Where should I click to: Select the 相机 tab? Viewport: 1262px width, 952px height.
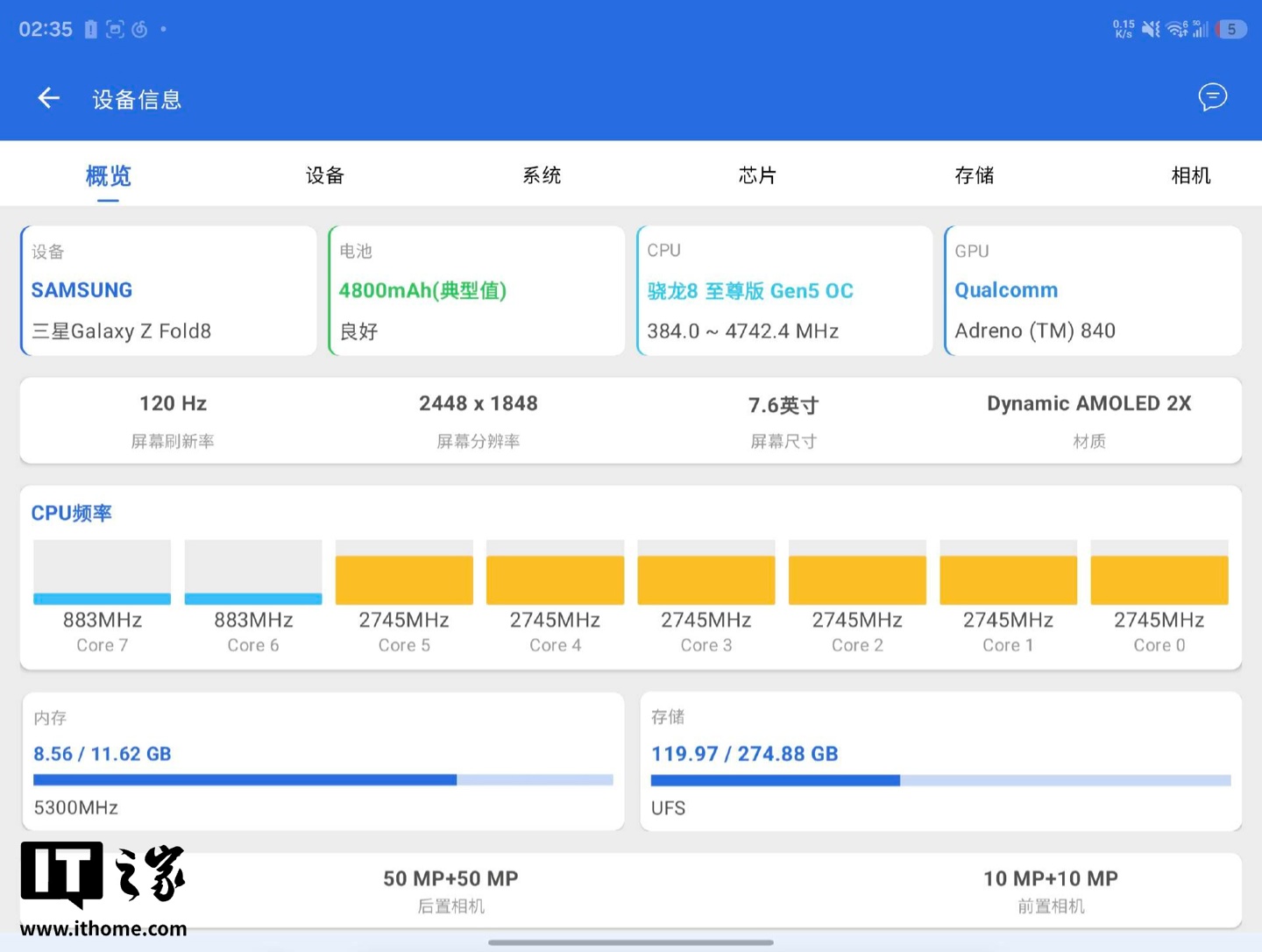point(1190,175)
